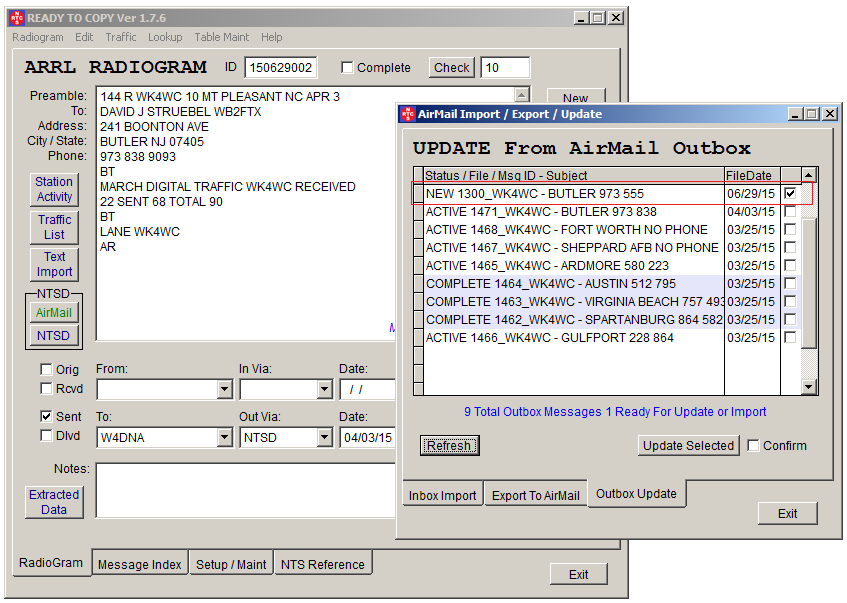The image size is (847, 603).
Task: Open the Help menu
Action: click(272, 37)
